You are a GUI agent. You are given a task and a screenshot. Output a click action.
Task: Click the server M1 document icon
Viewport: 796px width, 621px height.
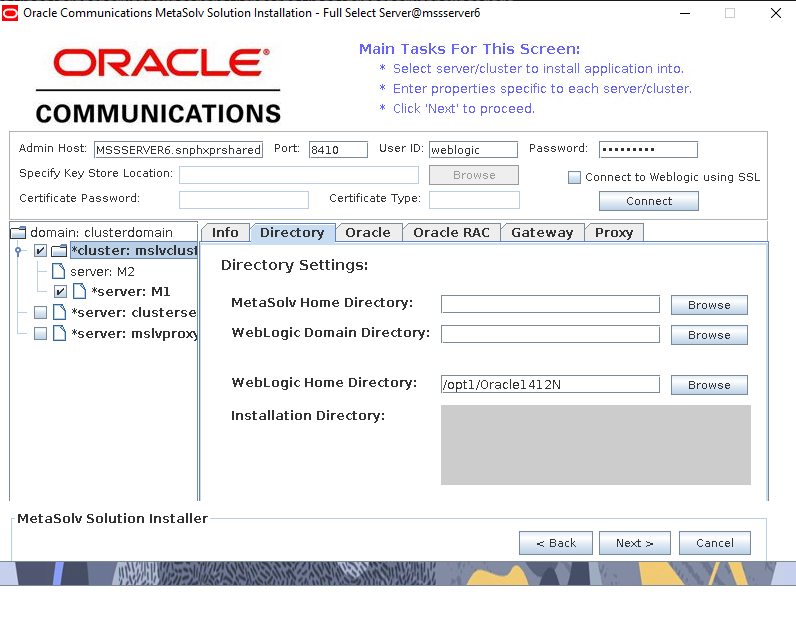pyautogui.click(x=80, y=291)
